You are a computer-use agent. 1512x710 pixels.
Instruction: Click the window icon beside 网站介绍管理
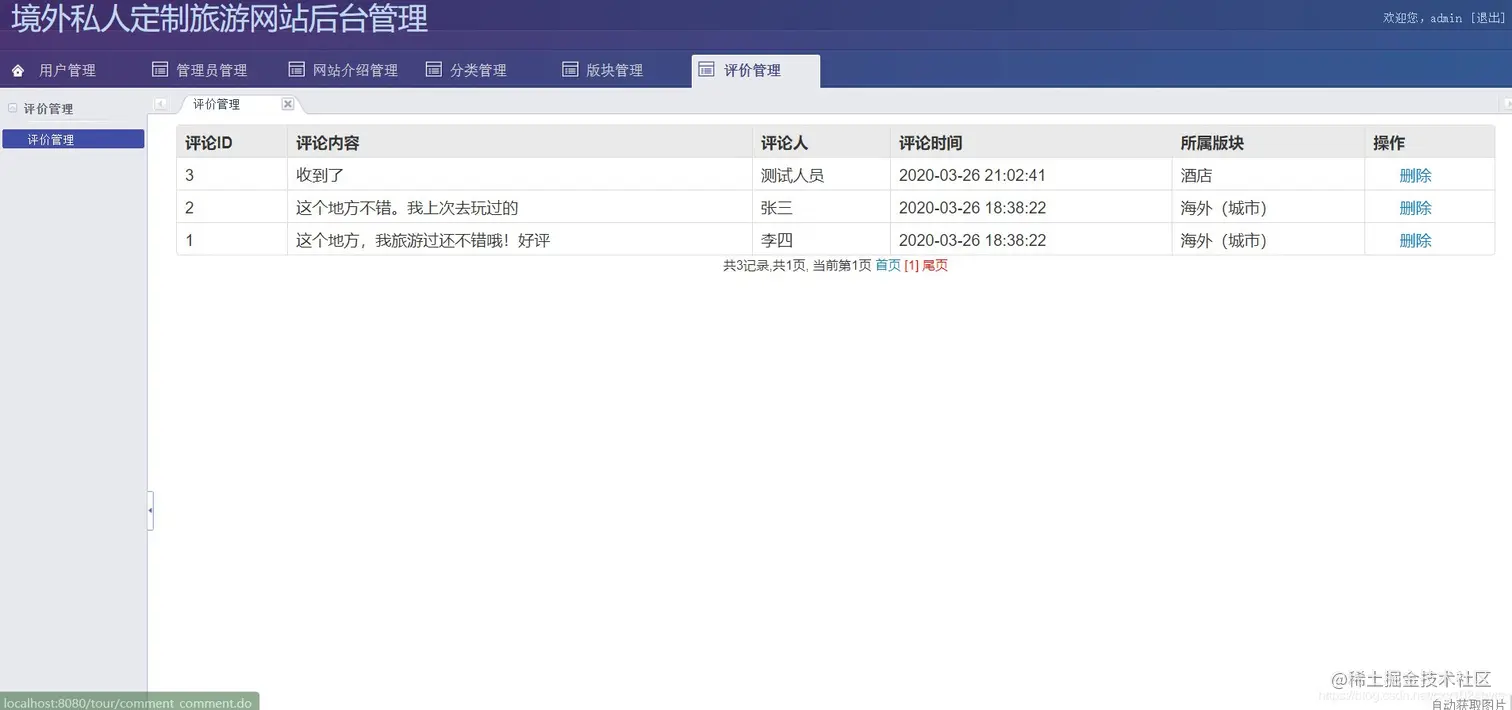(x=296, y=69)
